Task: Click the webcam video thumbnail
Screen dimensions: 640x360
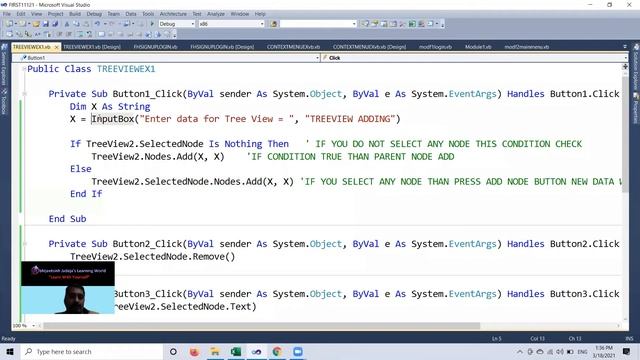Action: tap(68, 288)
